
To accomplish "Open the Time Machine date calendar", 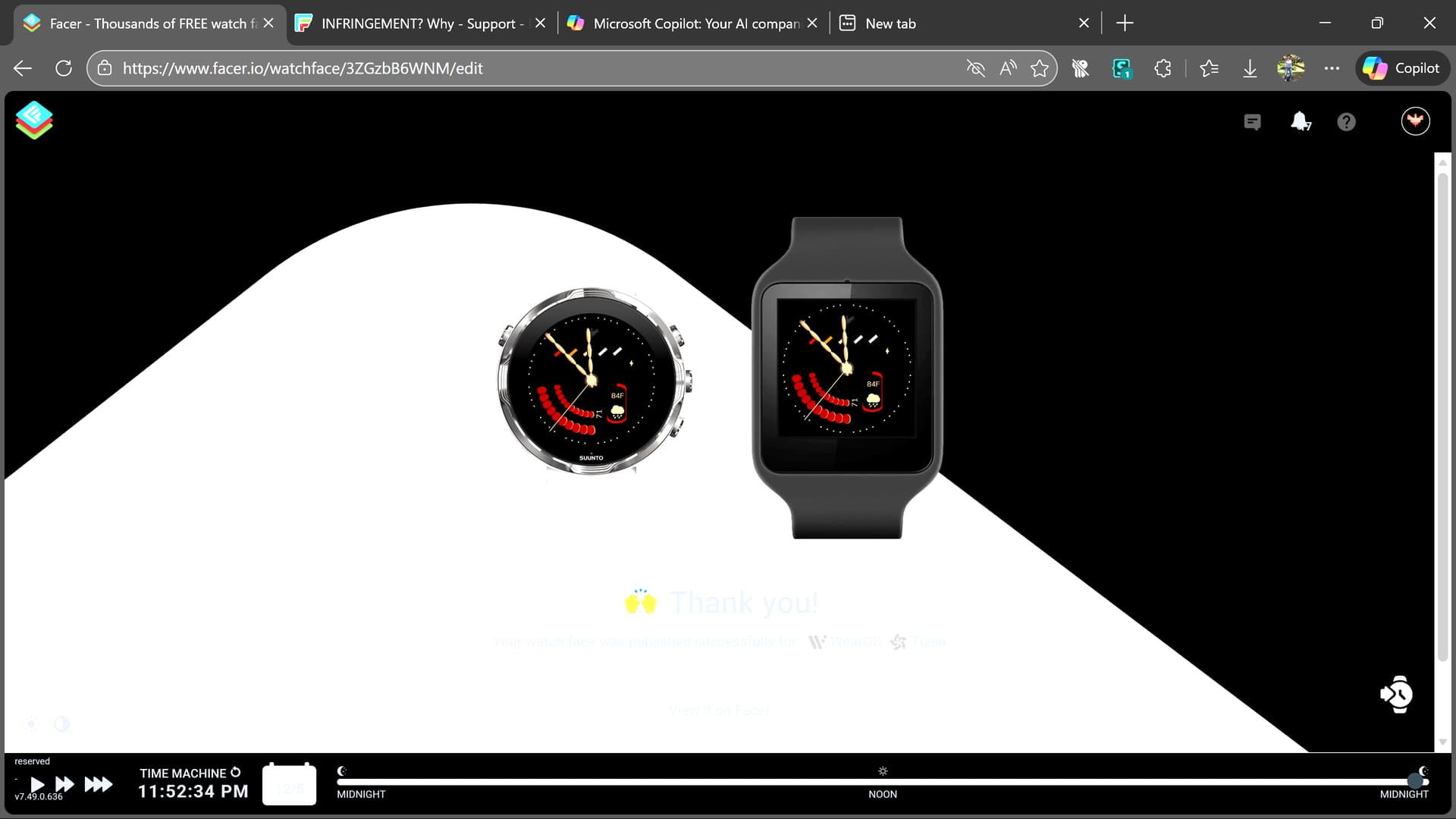I will point(289,785).
